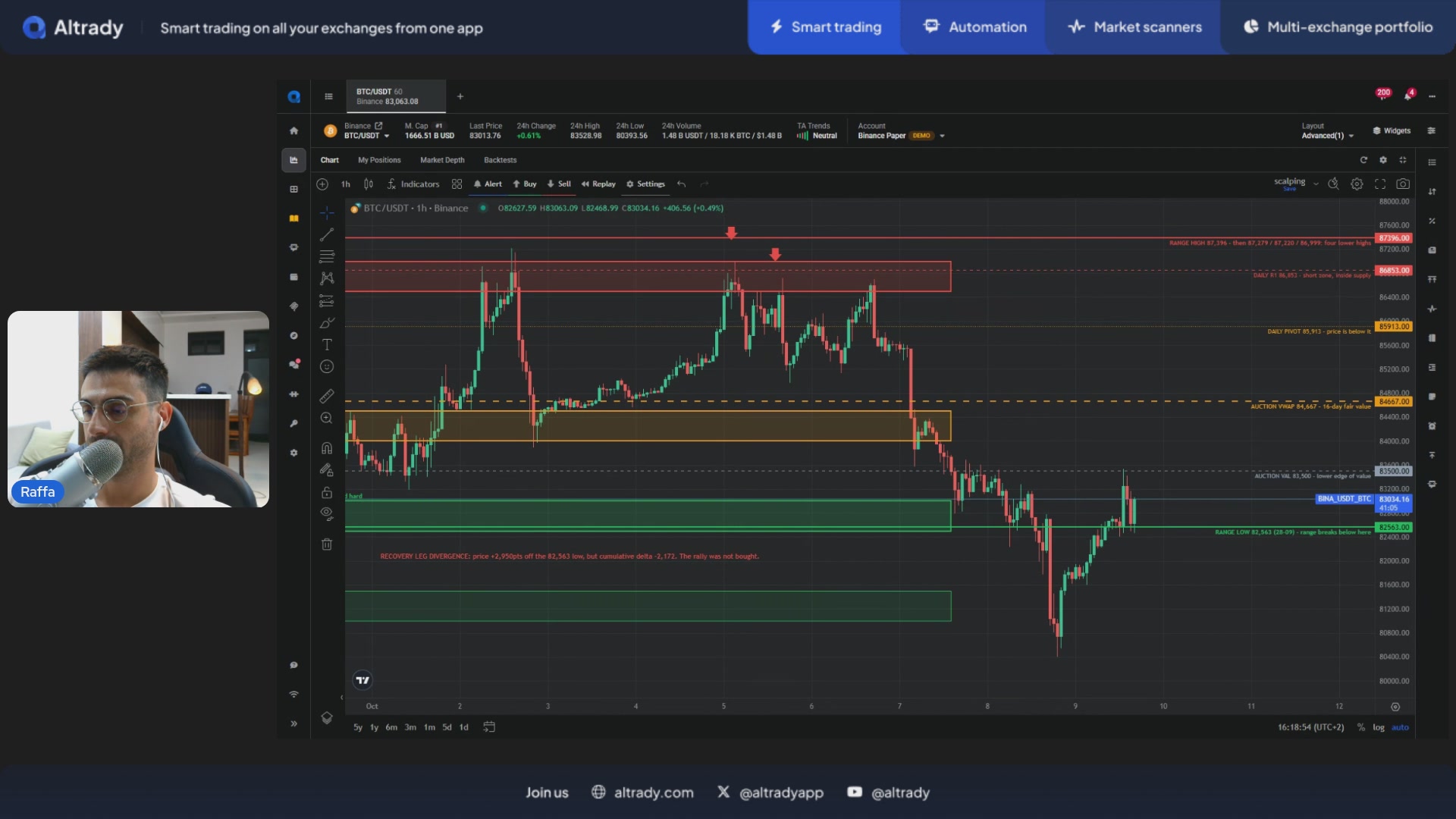Expand the collapsed left sidebar chevrons

pos(293,723)
